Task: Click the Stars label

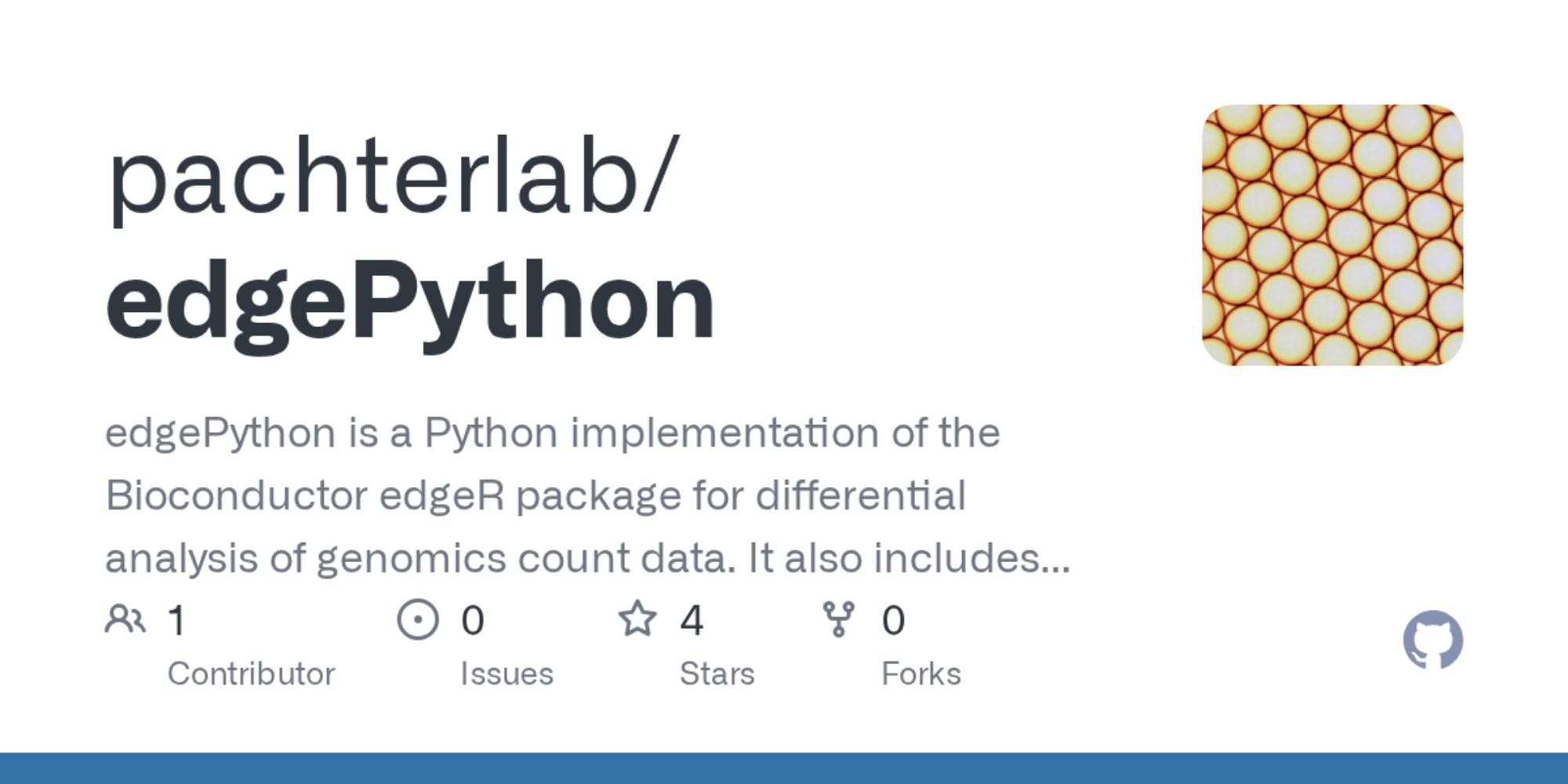Action: (x=717, y=673)
